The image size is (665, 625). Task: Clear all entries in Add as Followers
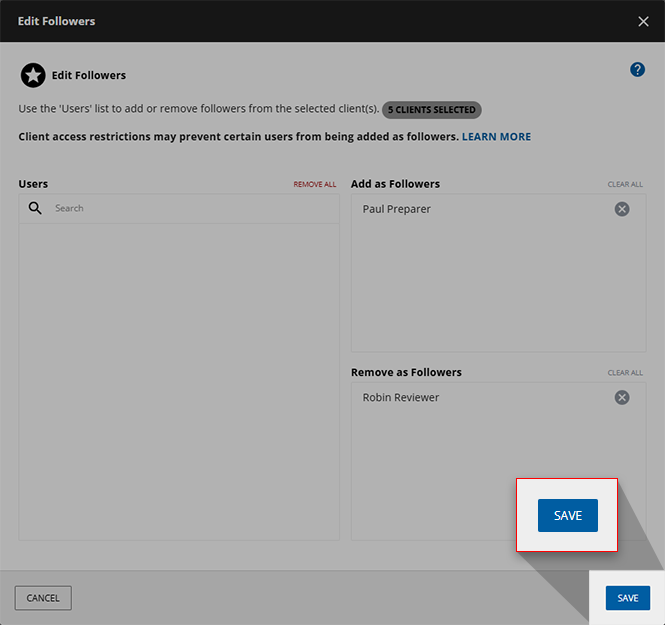click(625, 185)
